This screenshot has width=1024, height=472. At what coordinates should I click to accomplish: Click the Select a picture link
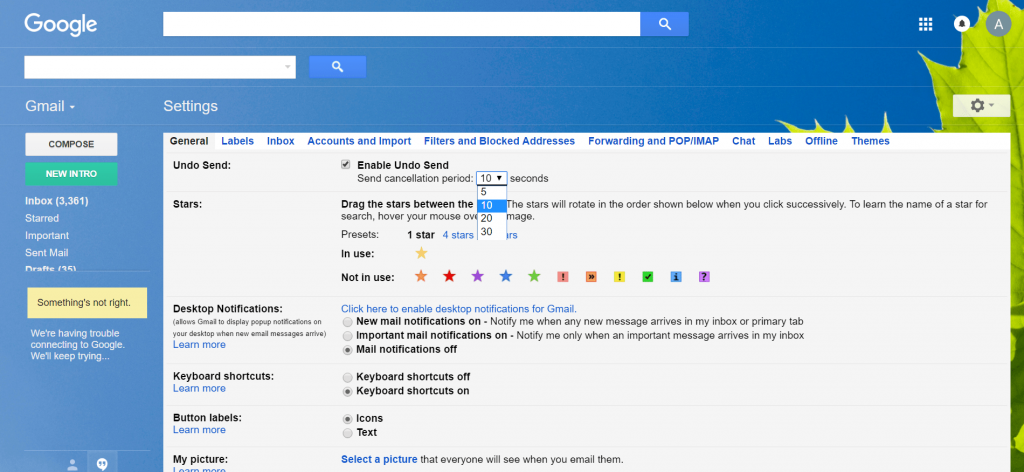click(379, 460)
